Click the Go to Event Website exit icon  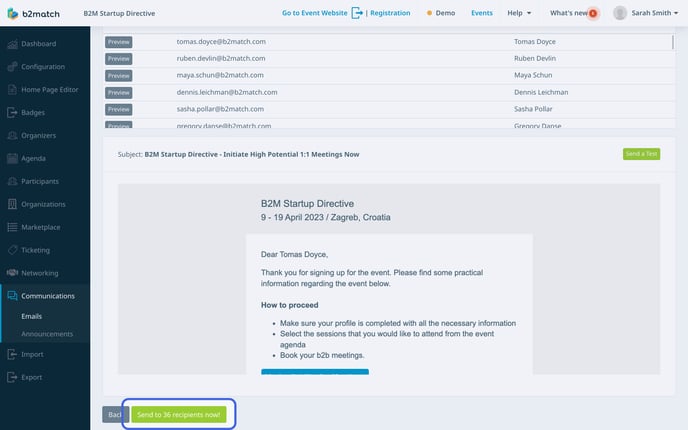(x=357, y=13)
